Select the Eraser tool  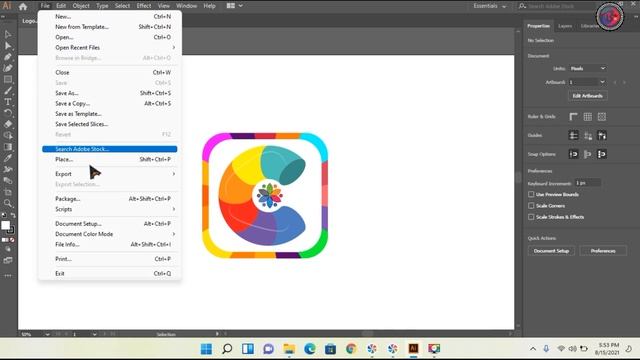click(8, 124)
